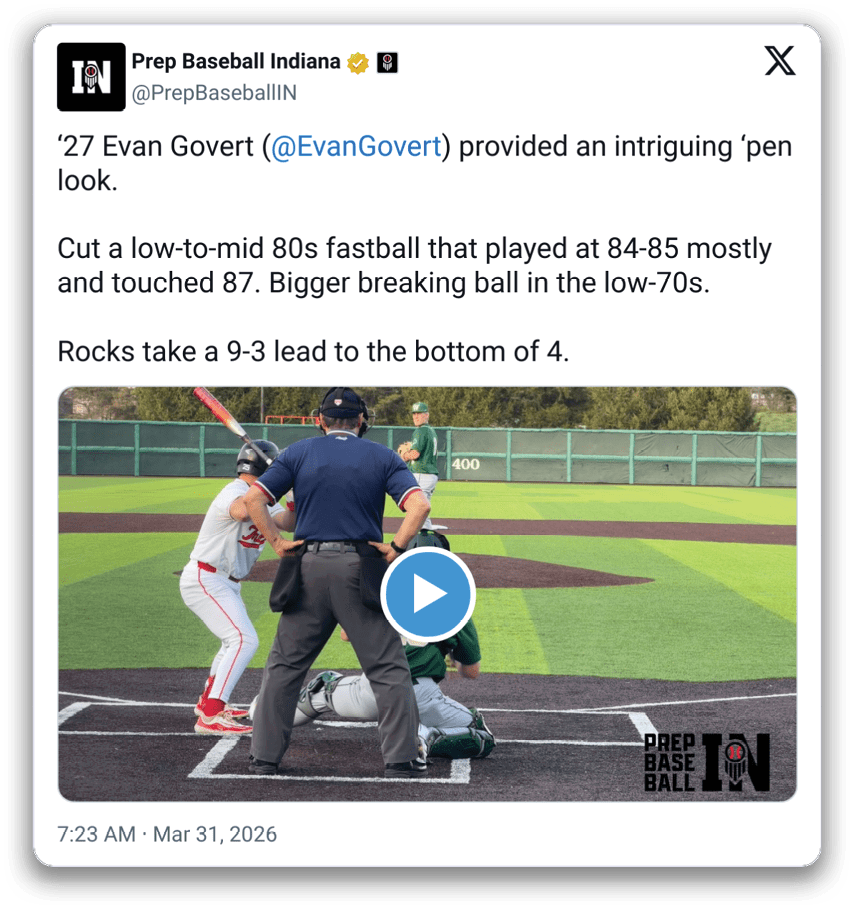The width and height of the screenshot is (854, 909).
Task: Click the tweet text about fastball velocity
Action: (x=414, y=266)
